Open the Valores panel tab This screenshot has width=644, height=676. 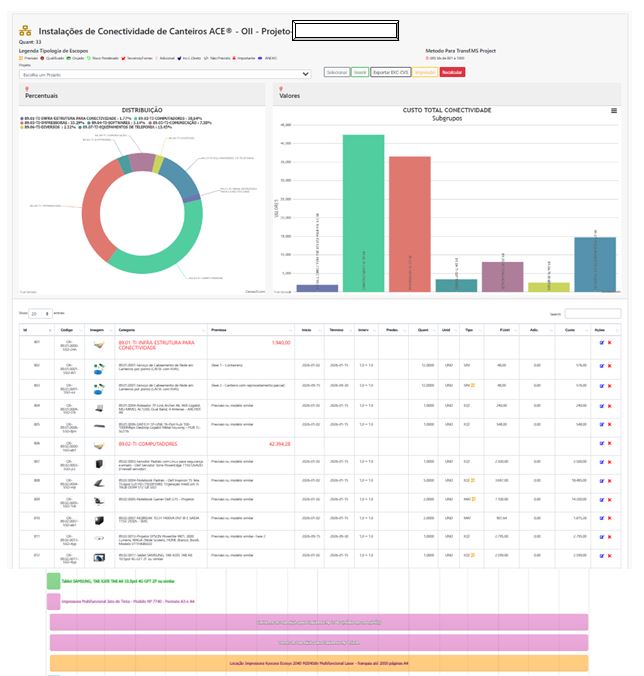(x=290, y=96)
